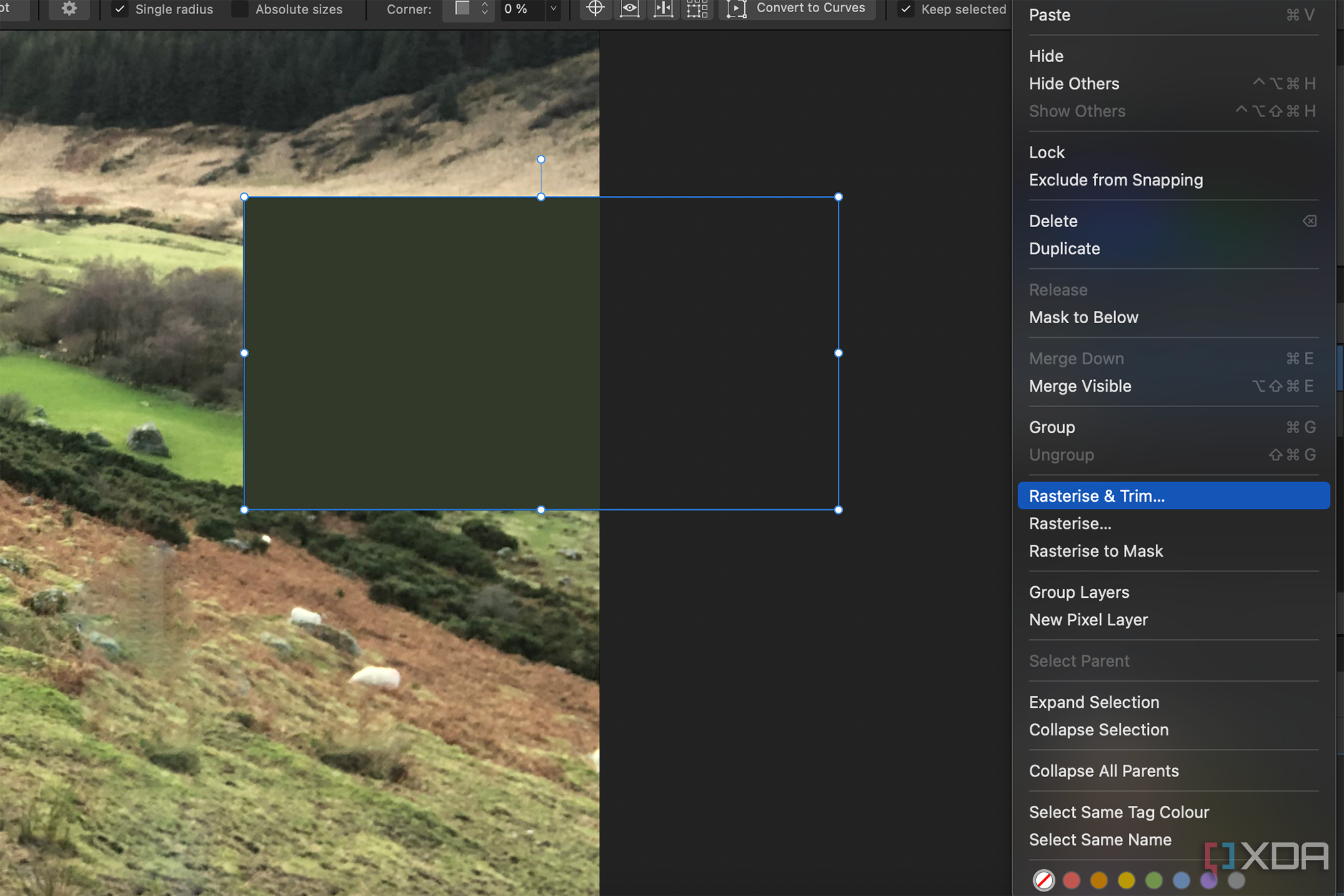Open the Corner percentage dropdown
The image size is (1344, 896).
(556, 8)
